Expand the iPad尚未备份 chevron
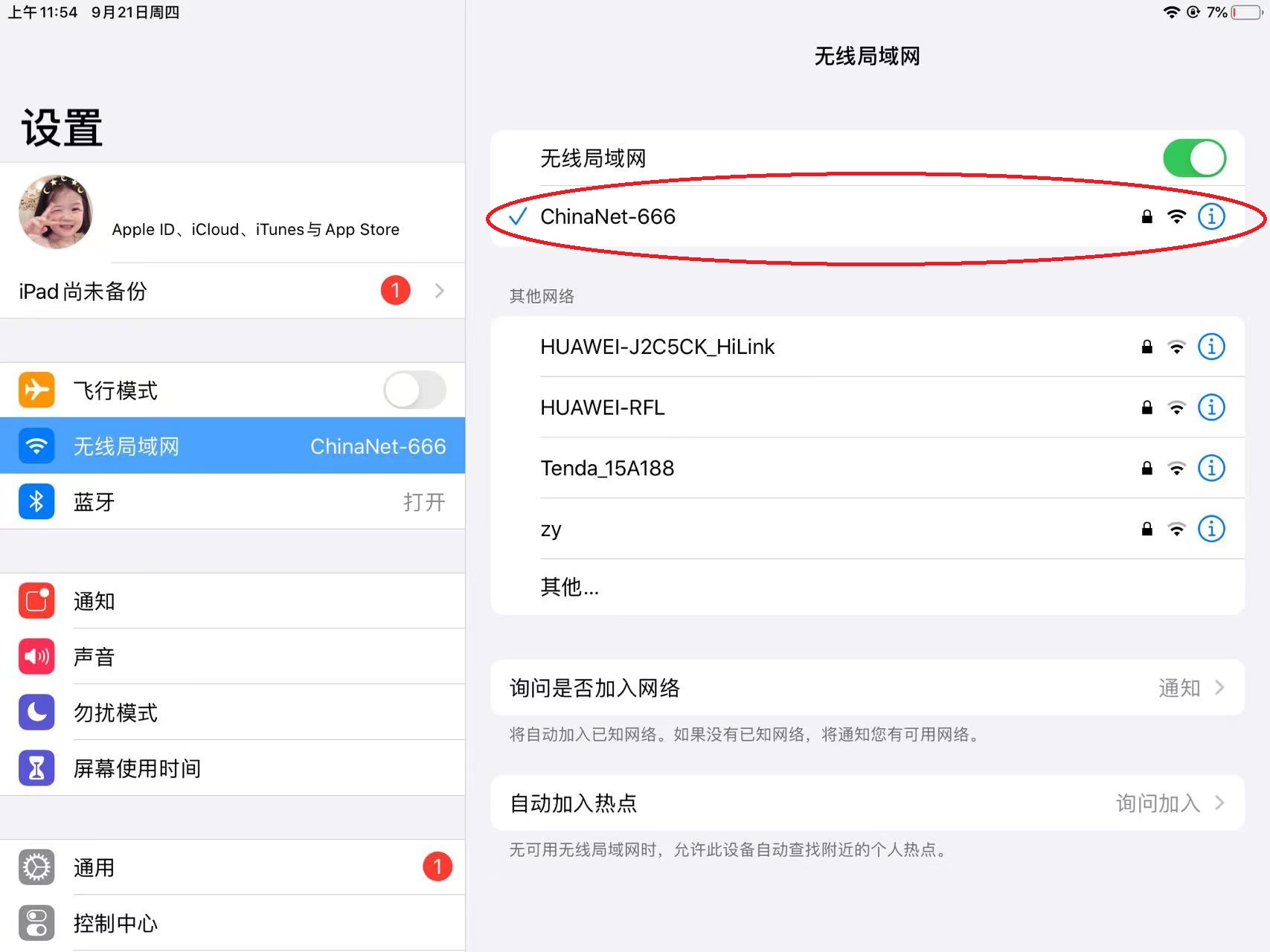This screenshot has width=1270, height=952. (440, 290)
